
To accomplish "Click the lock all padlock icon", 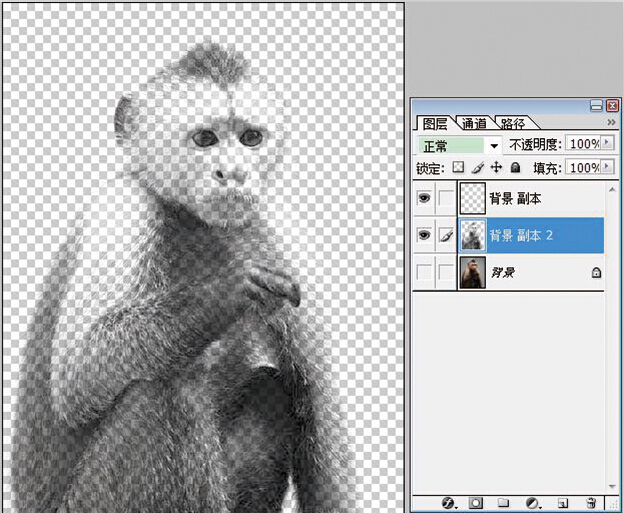I will click(516, 168).
